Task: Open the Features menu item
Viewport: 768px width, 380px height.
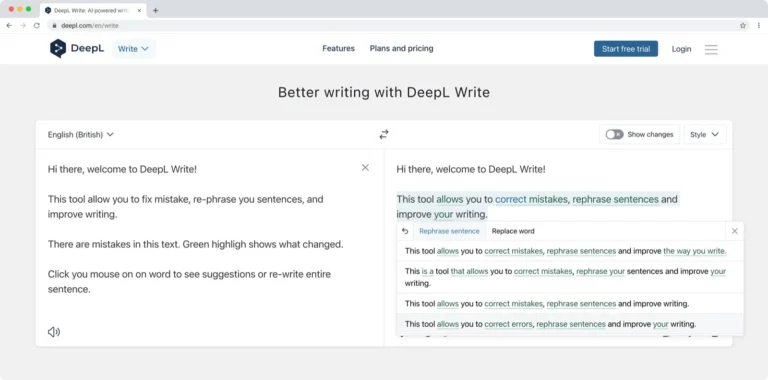Action: click(x=338, y=48)
